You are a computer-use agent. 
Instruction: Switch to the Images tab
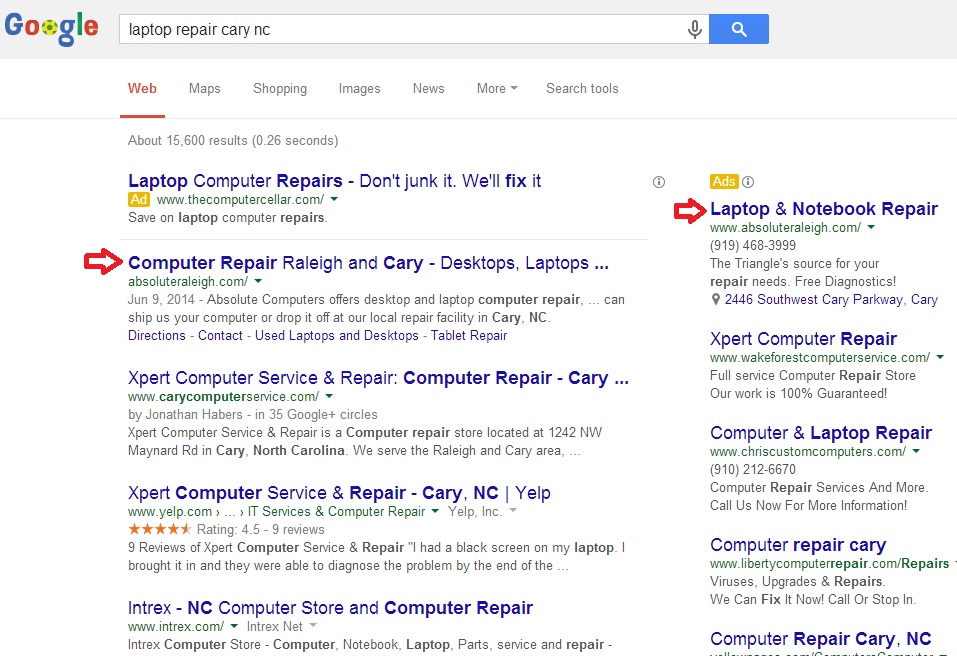[359, 88]
